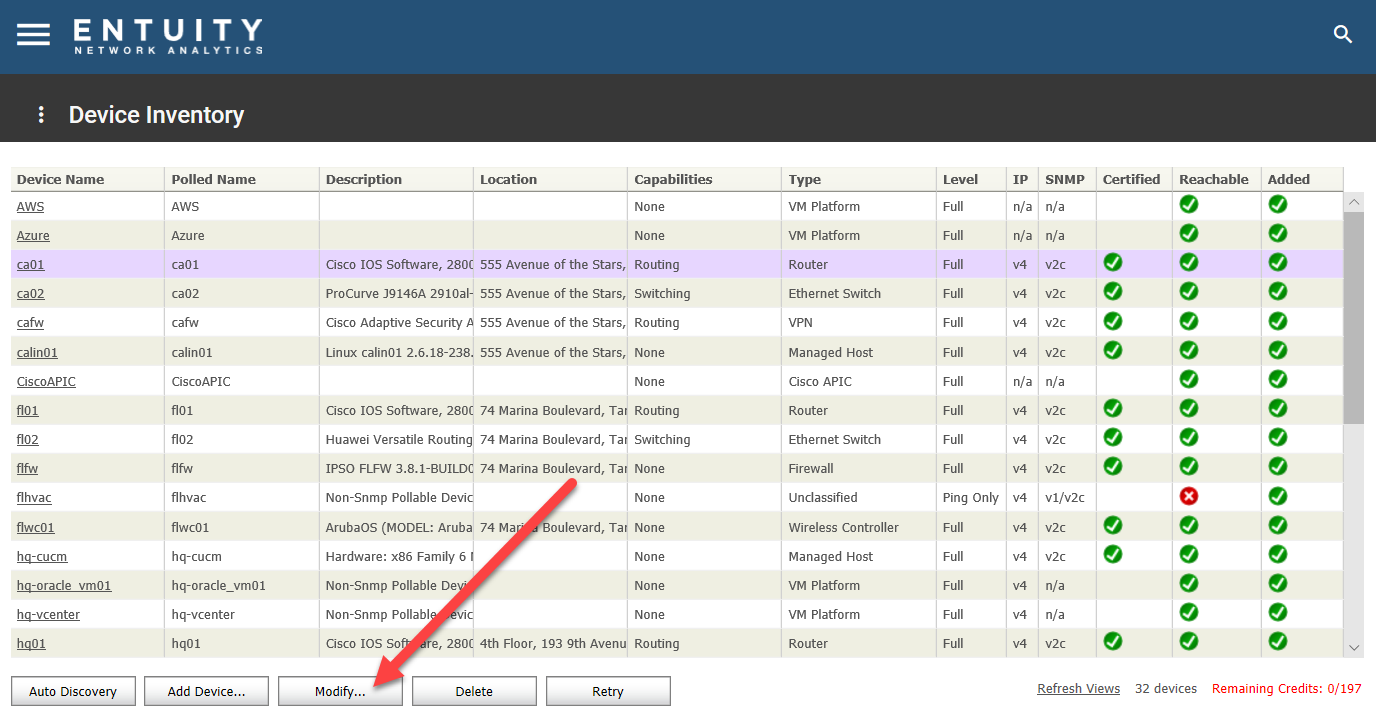Click the Auto Discovery button

(x=73, y=691)
